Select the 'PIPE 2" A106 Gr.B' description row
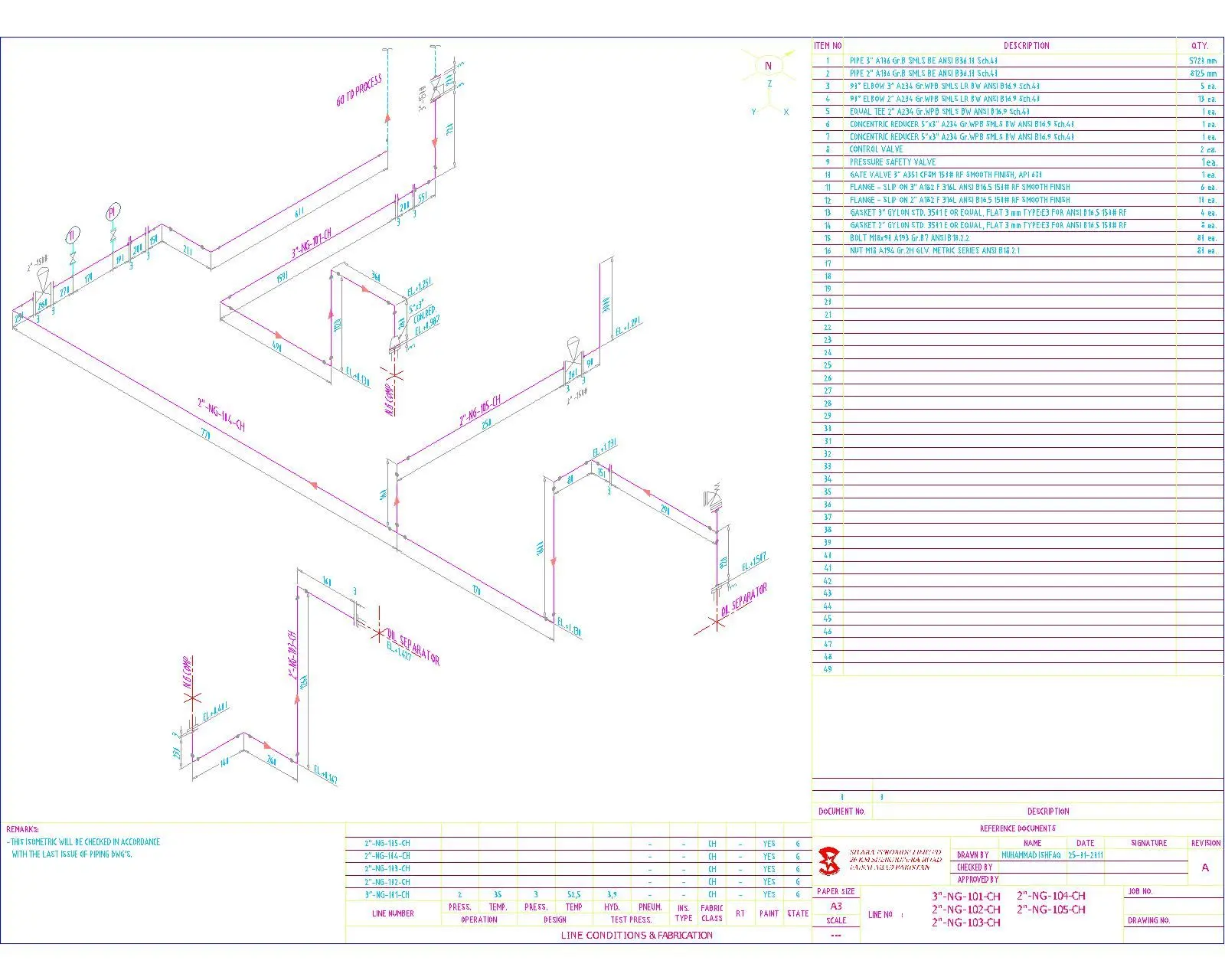 (x=1009, y=73)
